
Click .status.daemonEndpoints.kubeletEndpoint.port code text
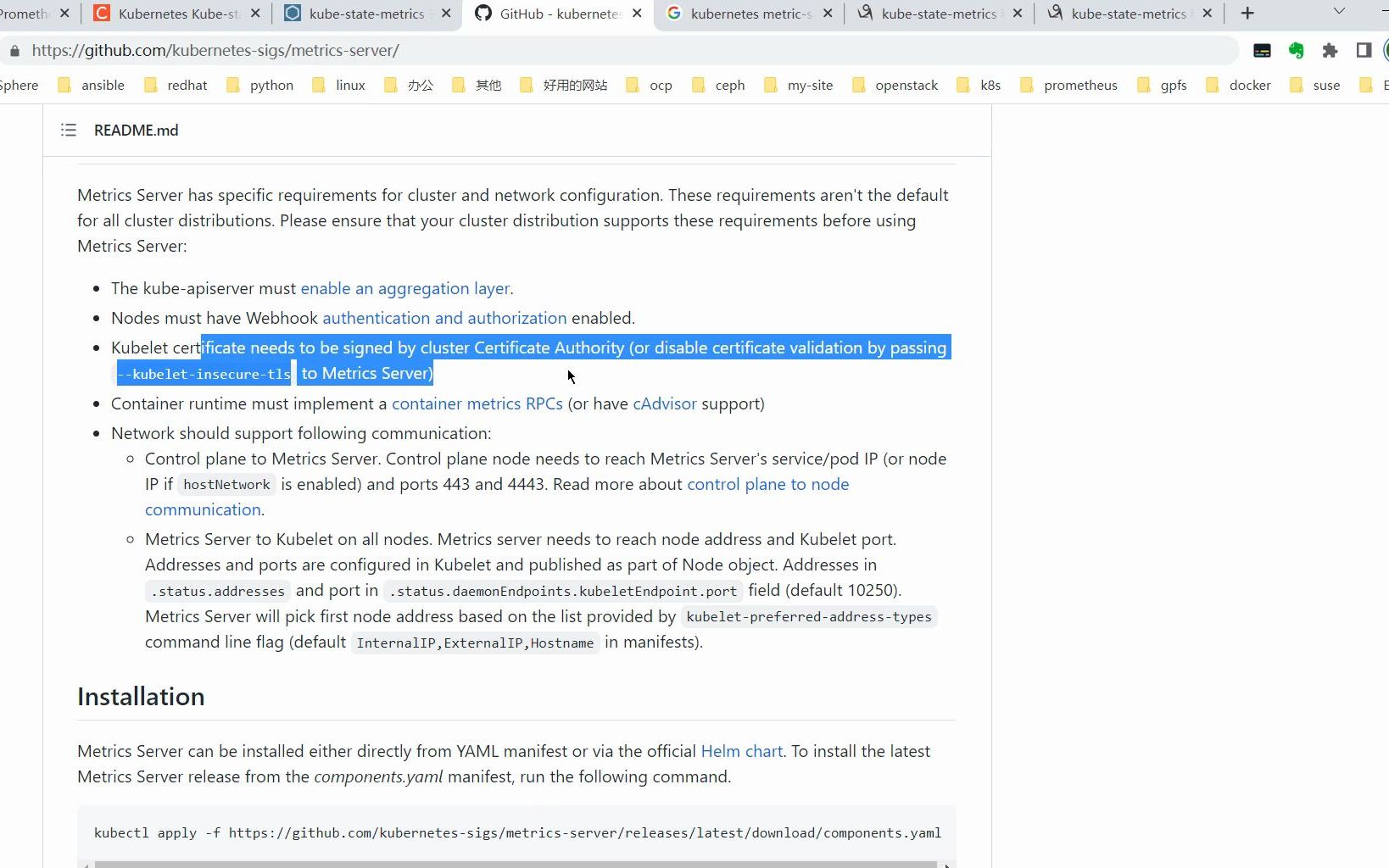563,591
